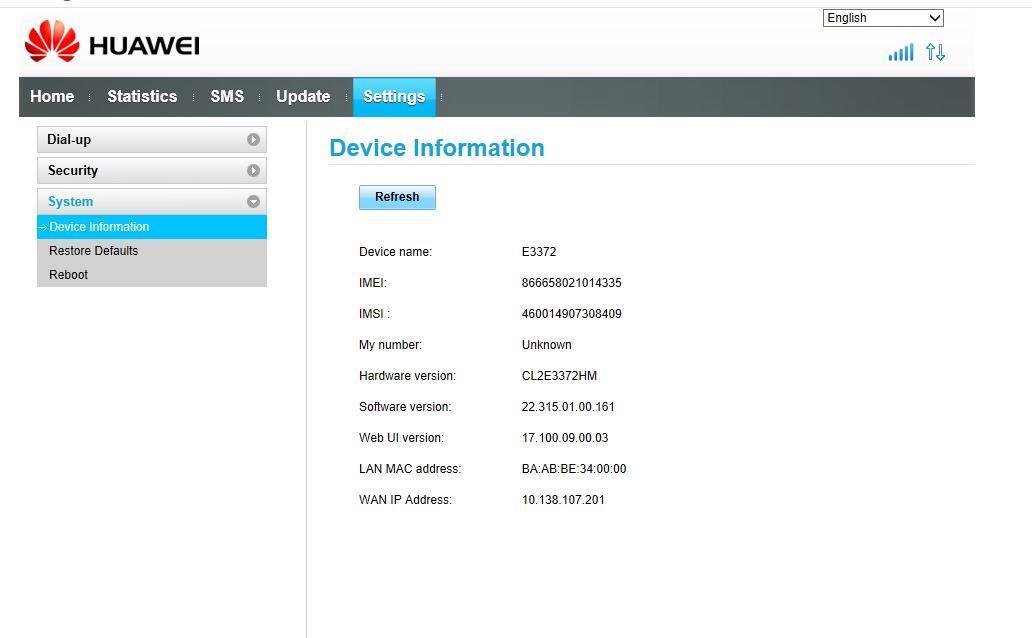Click the device name value E3372
This screenshot has height=638, width=1032.
[539, 252]
